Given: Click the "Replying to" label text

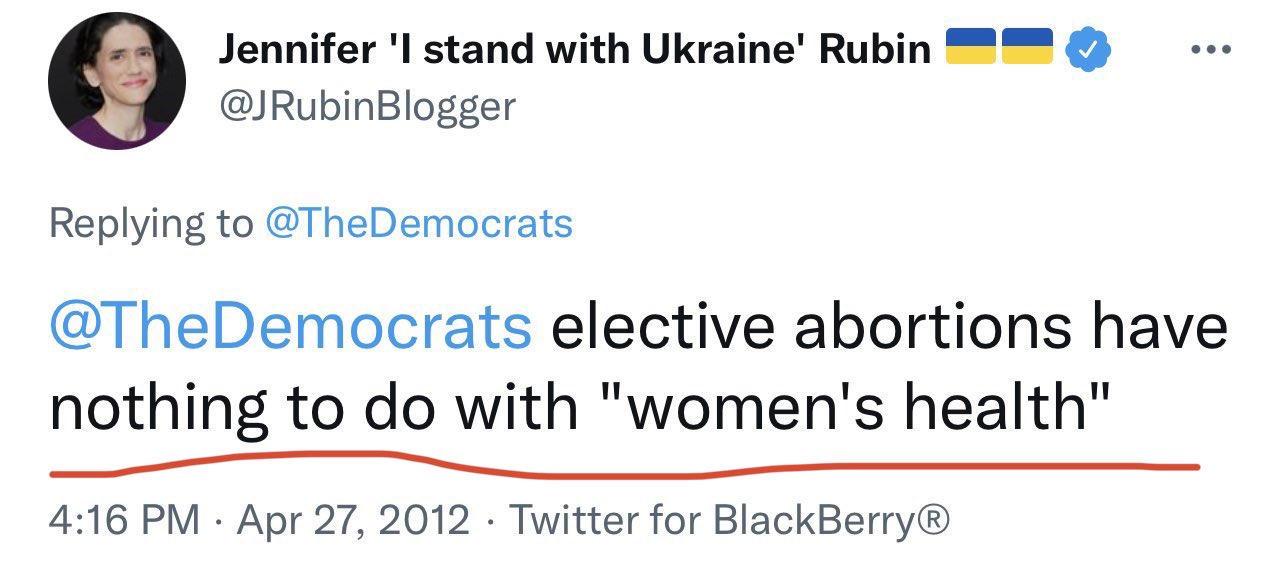Looking at the screenshot, I should tap(150, 223).
